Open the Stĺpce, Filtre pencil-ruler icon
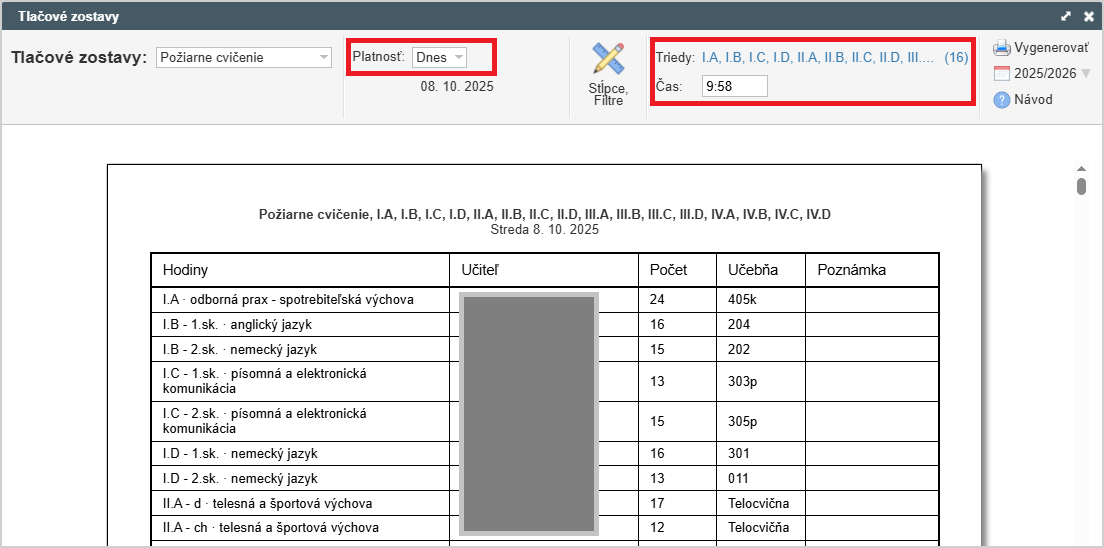 tap(607, 59)
